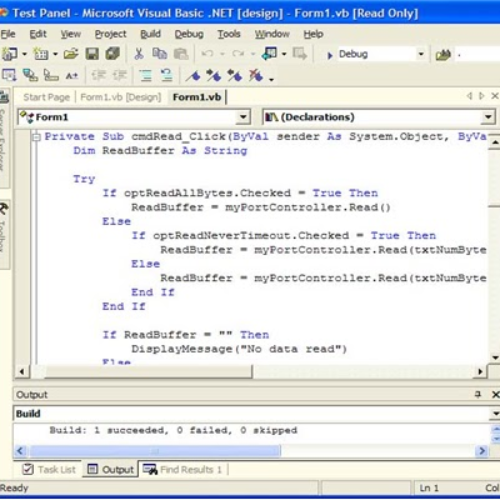
Task: Open the Form1 class name dropdown
Action: pos(243,117)
